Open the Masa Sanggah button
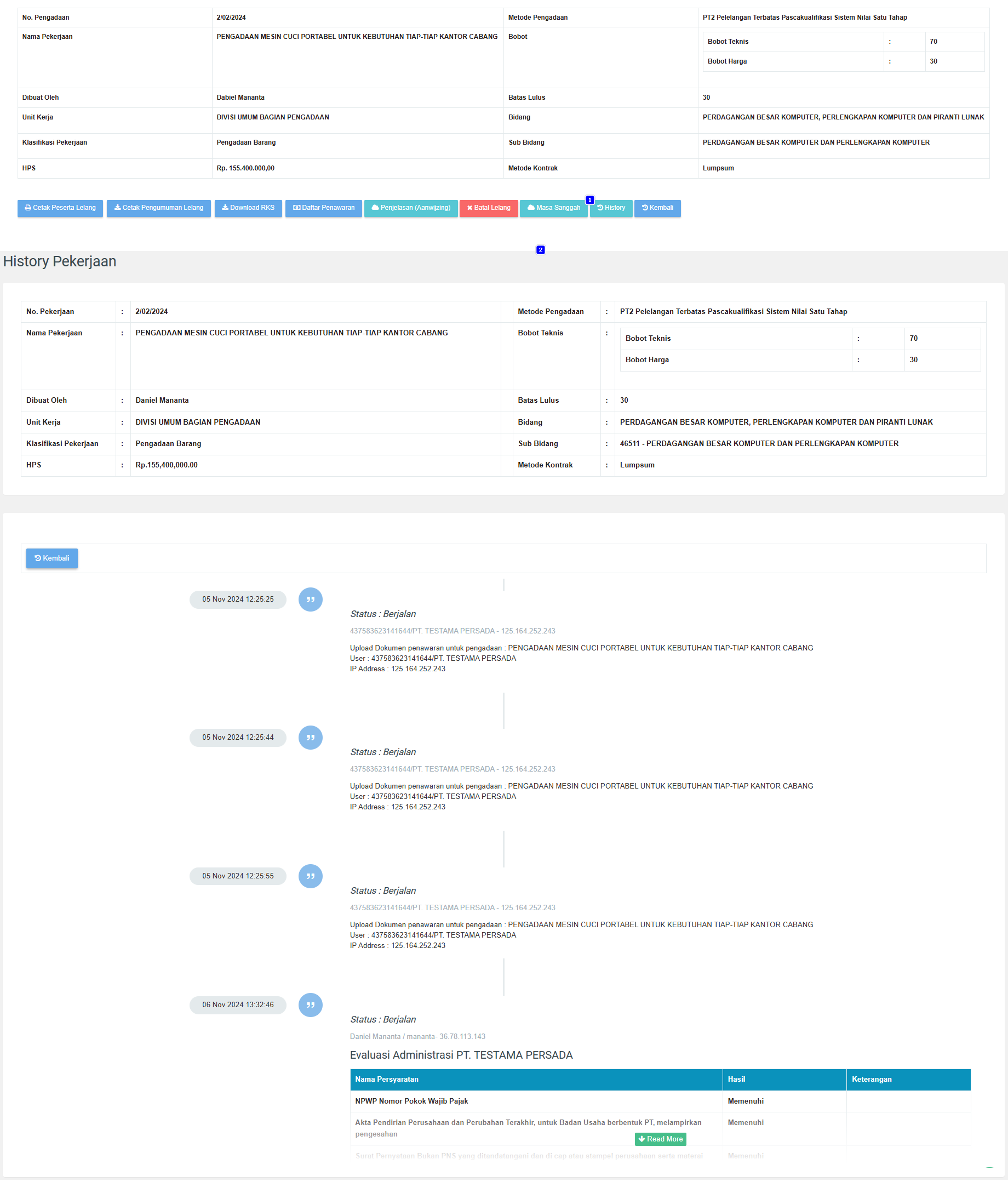The width and height of the screenshot is (1008, 1182). pyautogui.click(x=553, y=208)
